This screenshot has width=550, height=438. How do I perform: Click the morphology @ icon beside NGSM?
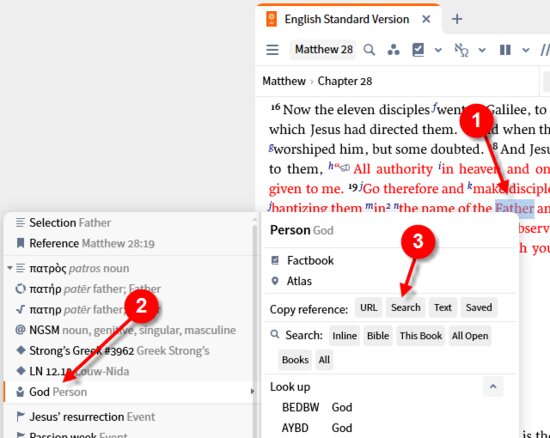(21, 330)
